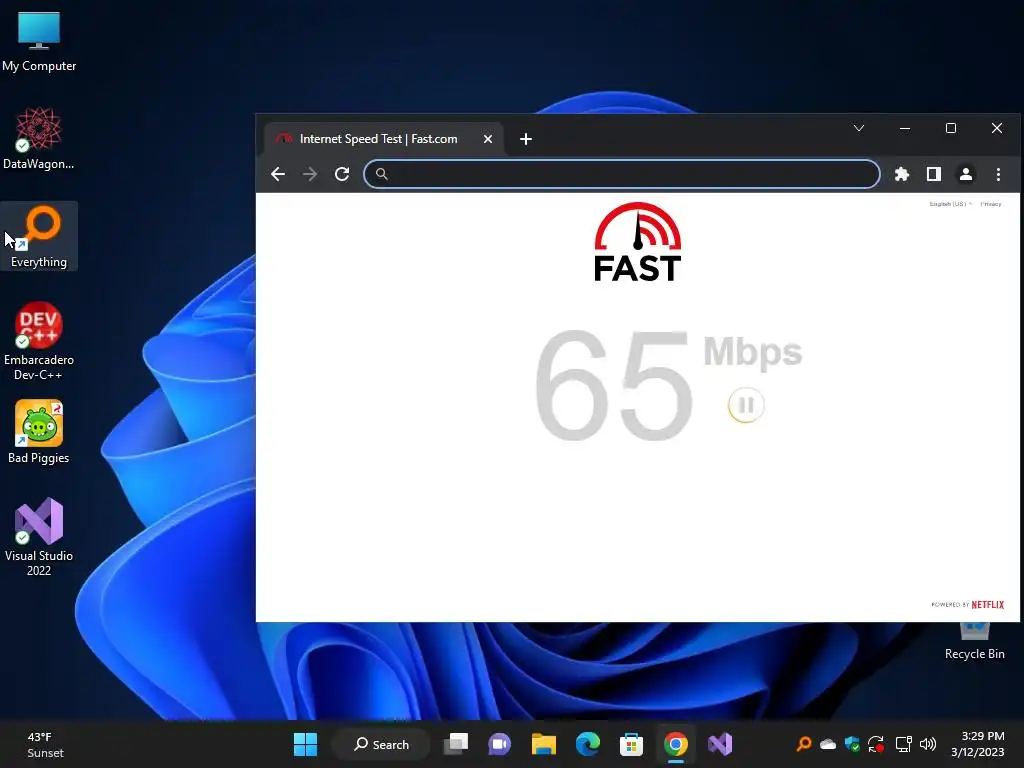
Task: Open the 43°F weather widget
Action: (45, 744)
